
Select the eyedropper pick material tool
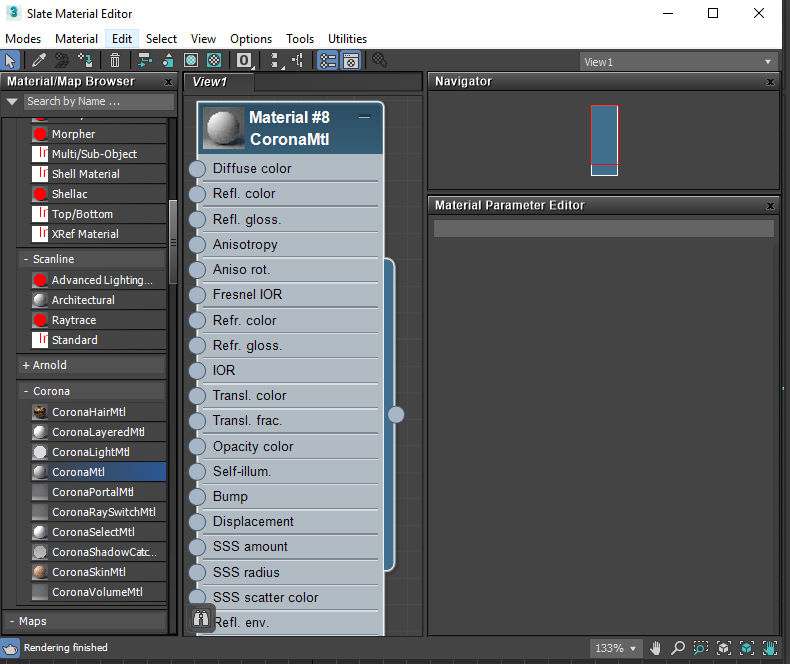point(39,61)
